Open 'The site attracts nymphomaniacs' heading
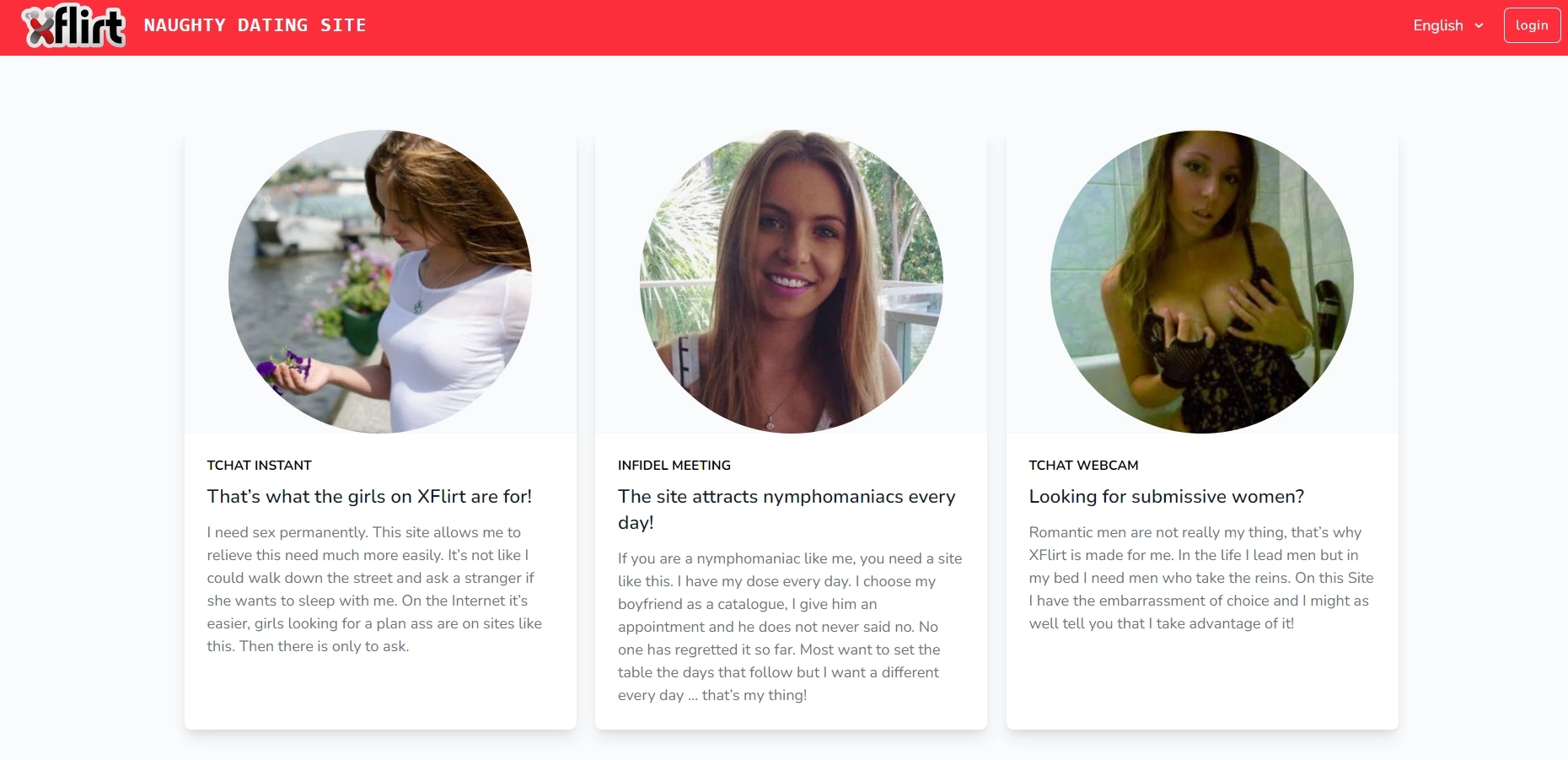1568x760 pixels. click(787, 509)
